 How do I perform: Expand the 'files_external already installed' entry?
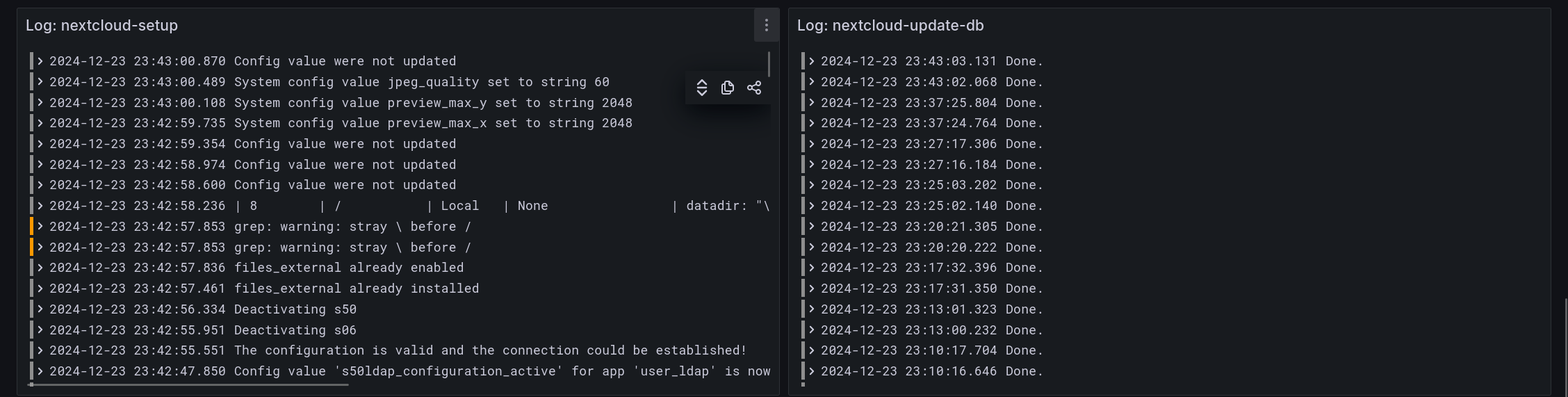tap(40, 289)
